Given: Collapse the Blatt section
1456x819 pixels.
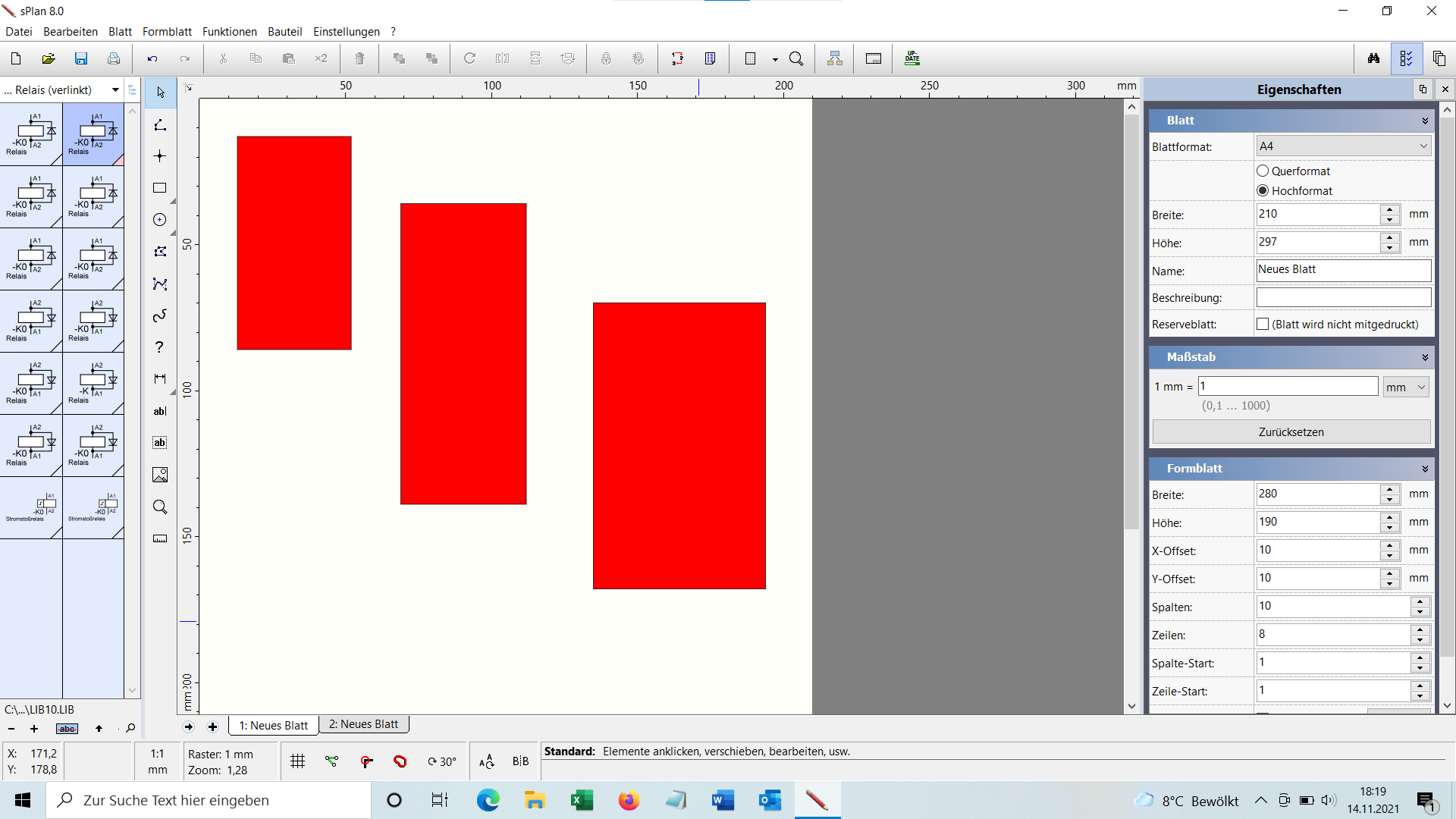Looking at the screenshot, I should [1425, 121].
